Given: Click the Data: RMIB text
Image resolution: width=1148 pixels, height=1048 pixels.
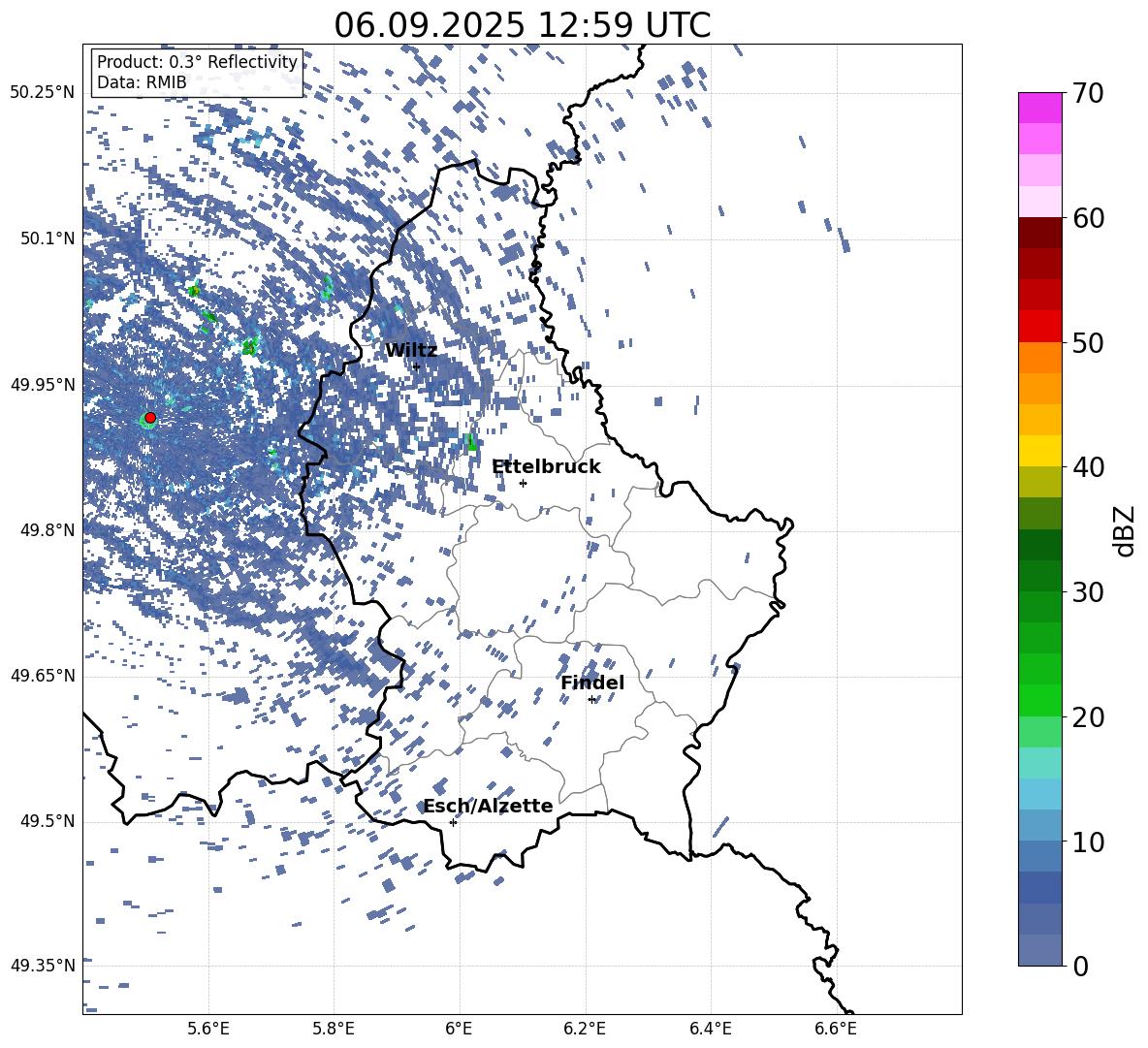Looking at the screenshot, I should [x=142, y=82].
